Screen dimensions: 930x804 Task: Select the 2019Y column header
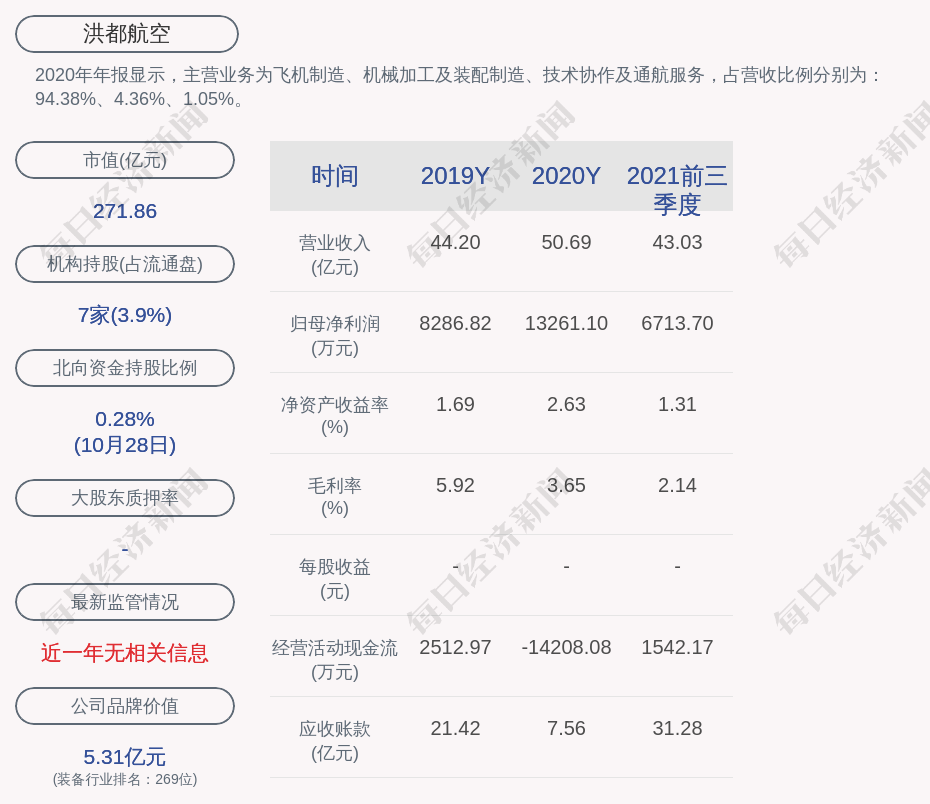[455, 176]
